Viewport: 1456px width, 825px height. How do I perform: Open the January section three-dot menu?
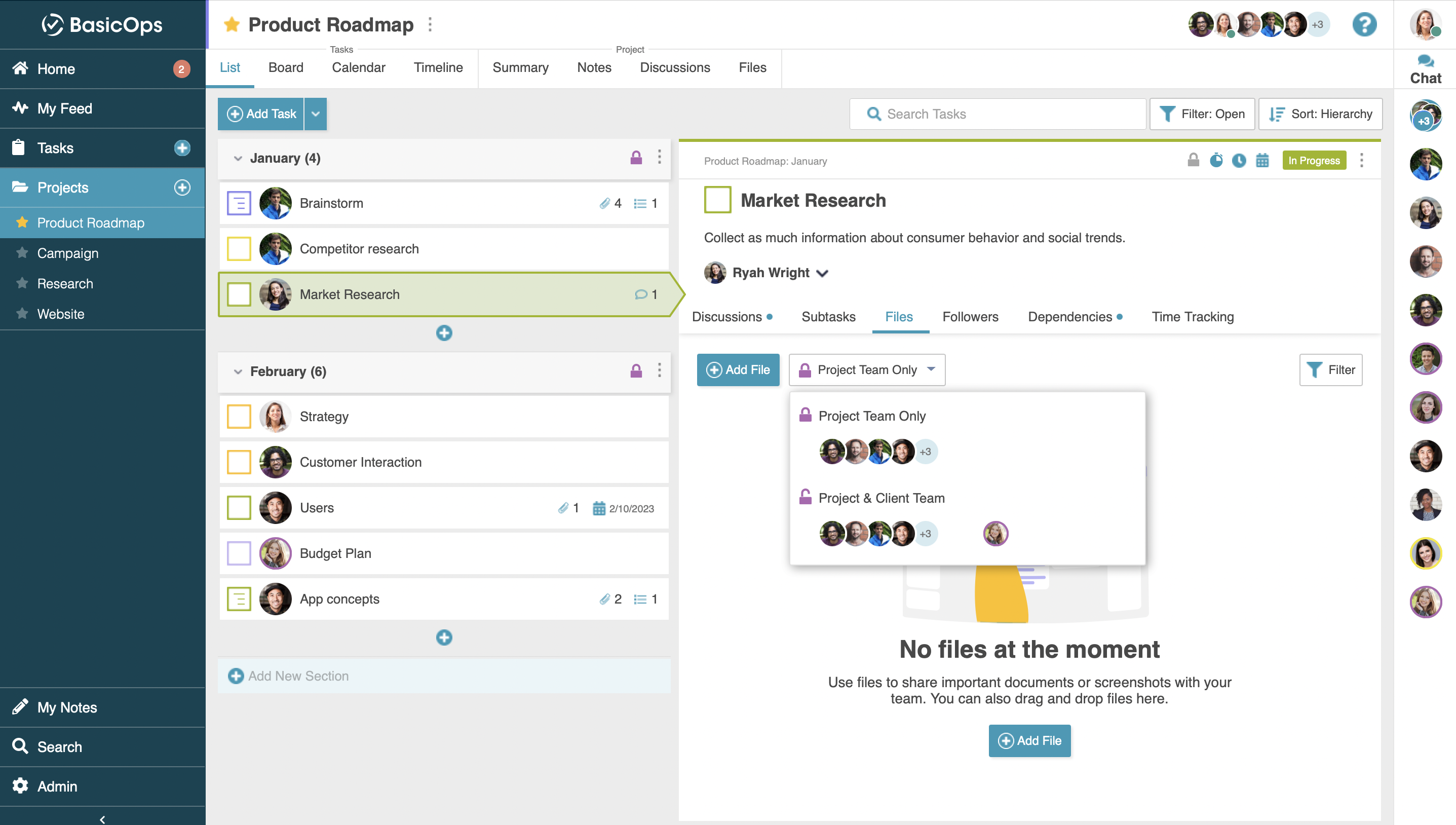(x=659, y=157)
